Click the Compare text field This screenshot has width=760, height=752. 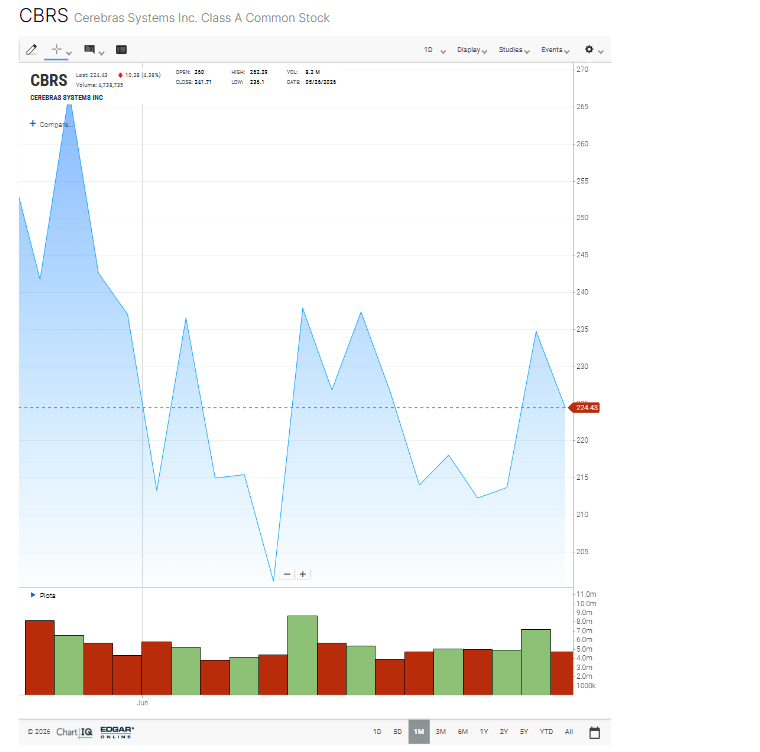(56, 125)
